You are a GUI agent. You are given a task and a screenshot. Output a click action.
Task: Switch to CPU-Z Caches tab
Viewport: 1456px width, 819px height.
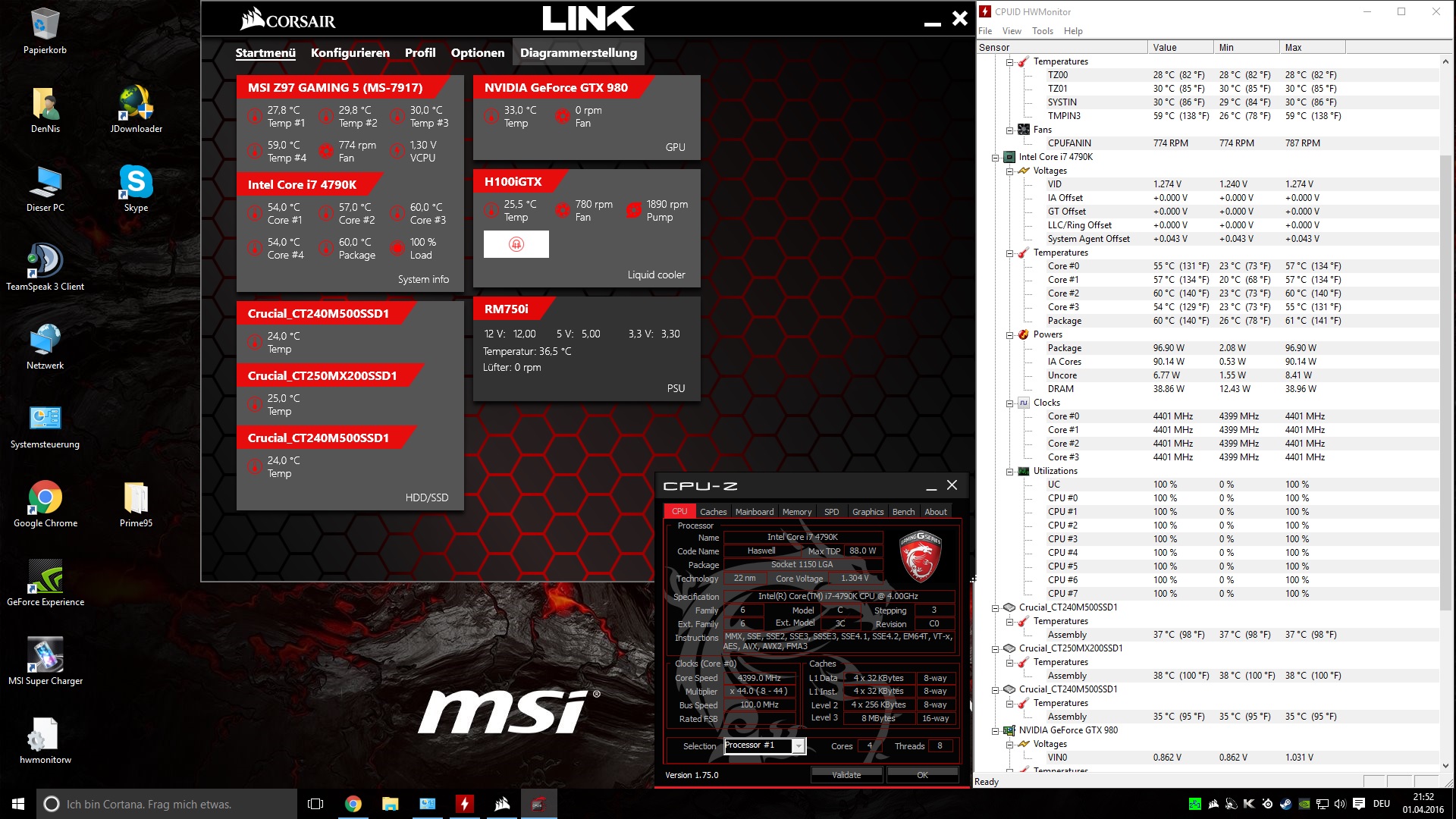(x=714, y=512)
